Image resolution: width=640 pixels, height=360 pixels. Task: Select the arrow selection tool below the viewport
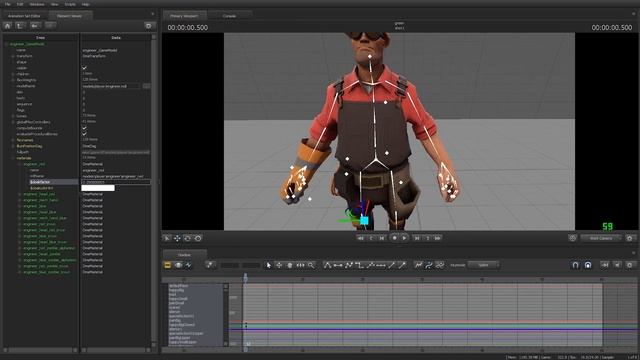[167, 238]
